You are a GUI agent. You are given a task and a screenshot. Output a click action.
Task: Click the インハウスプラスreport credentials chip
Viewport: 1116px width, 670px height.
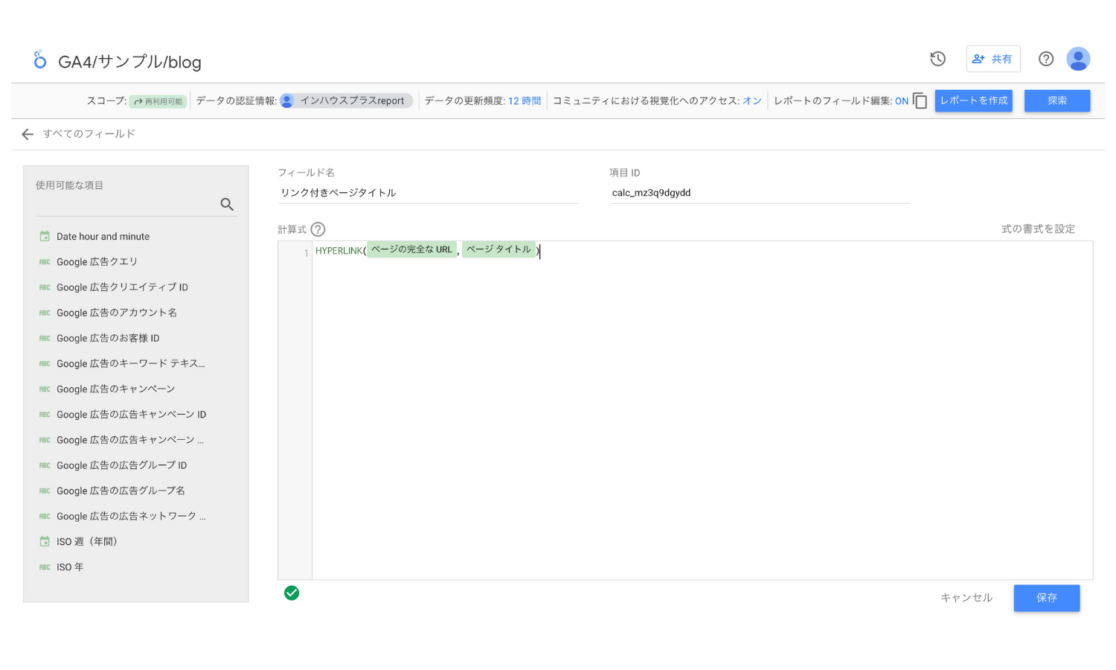coord(346,101)
